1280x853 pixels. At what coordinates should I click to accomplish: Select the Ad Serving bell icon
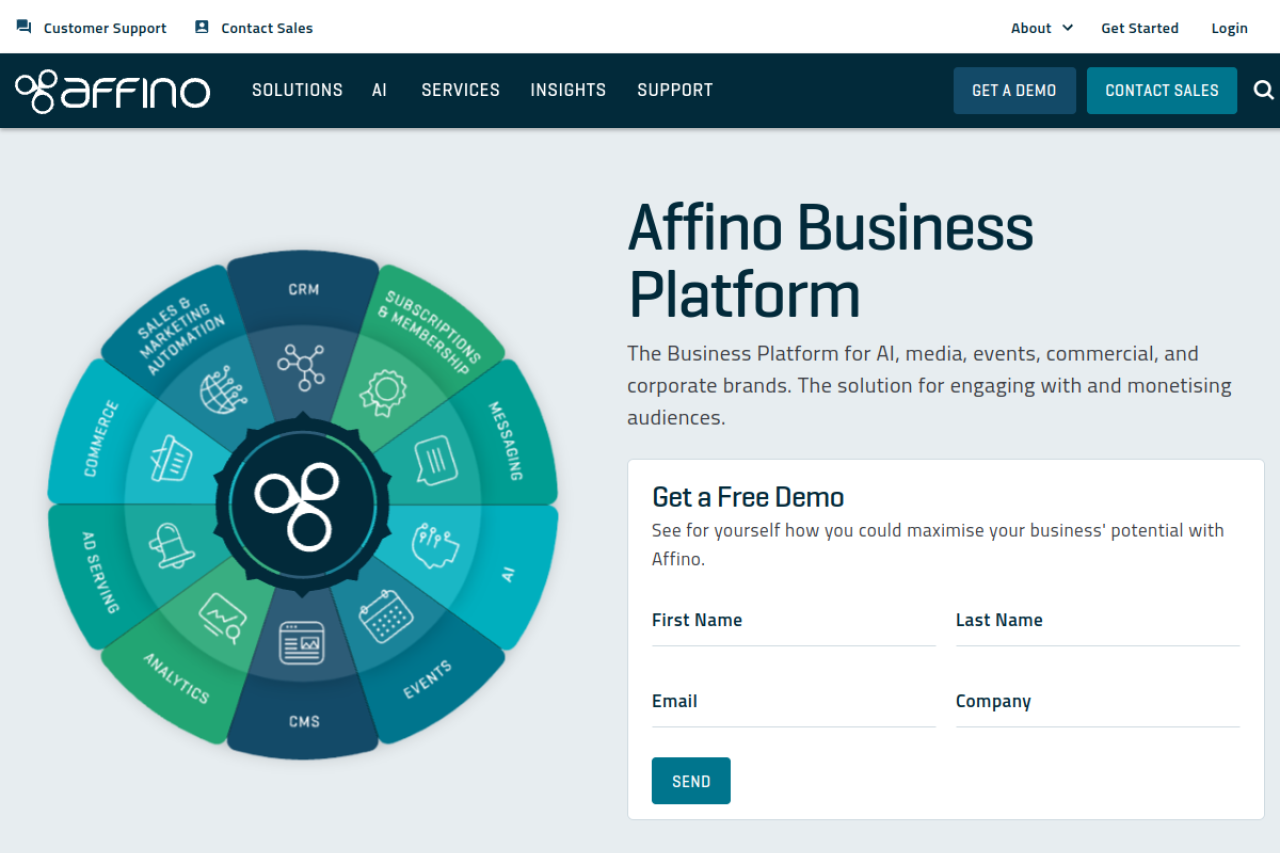click(x=171, y=545)
